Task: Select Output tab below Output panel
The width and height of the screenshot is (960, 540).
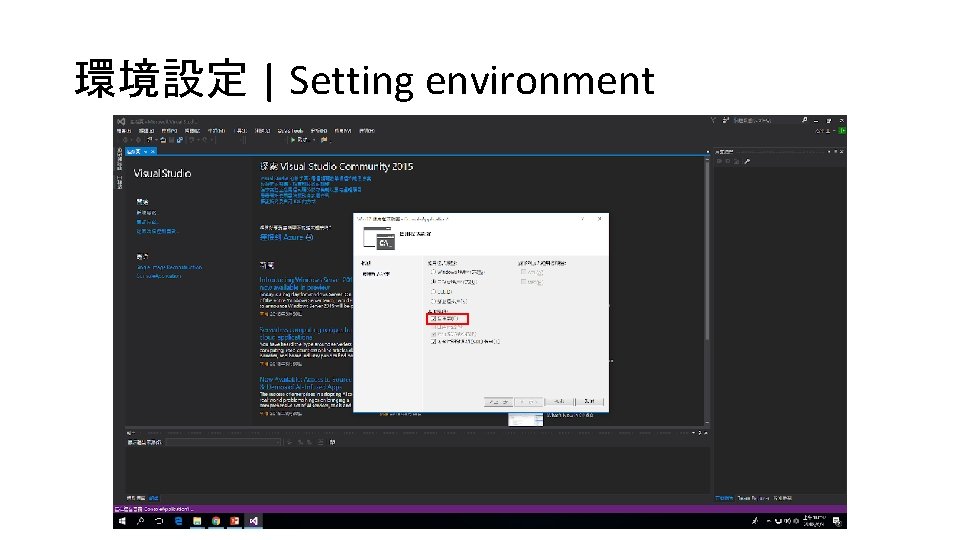Action: [154, 498]
